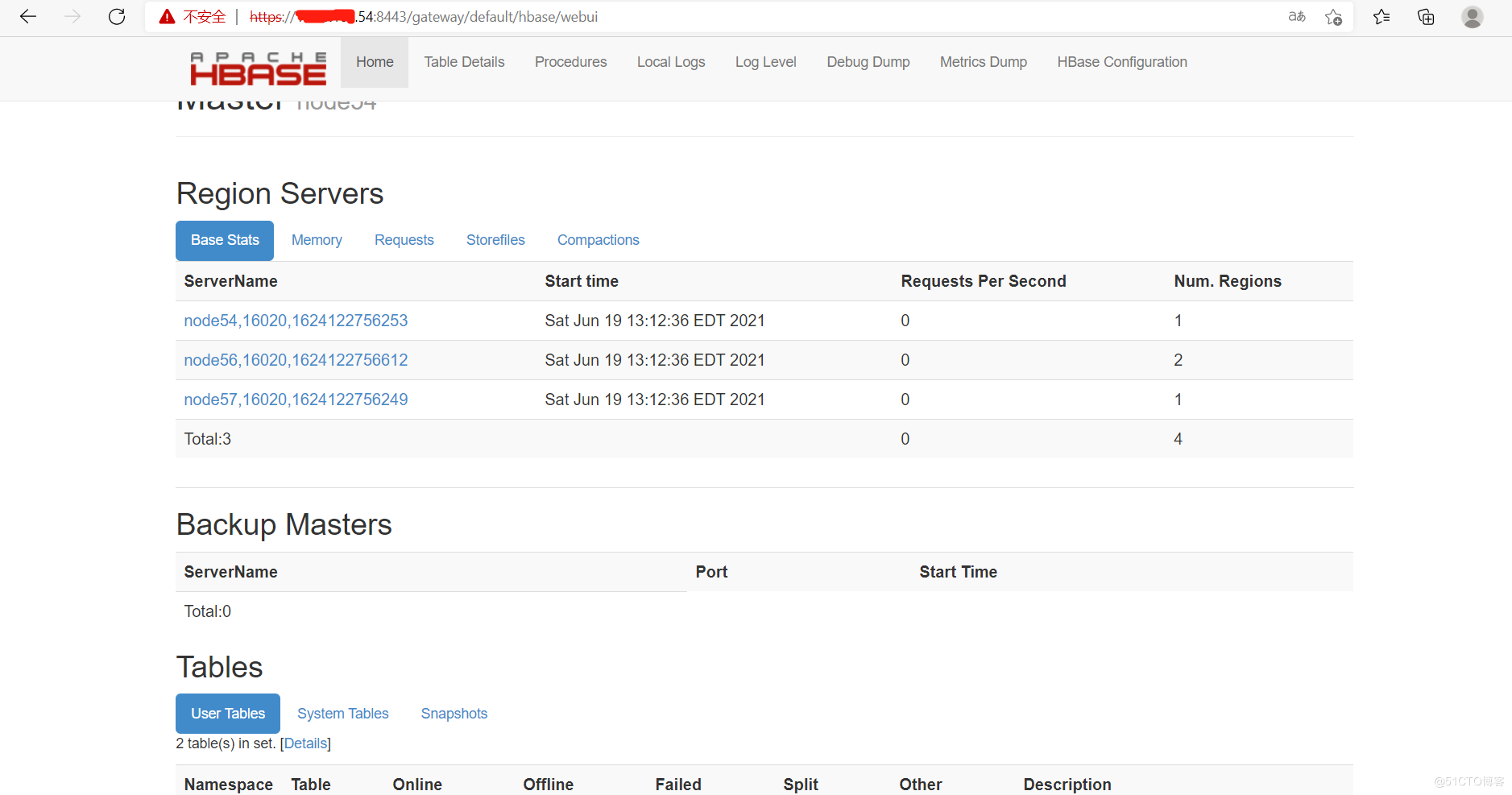Reload the page with the refresh icon
The image size is (1512, 795).
click(x=117, y=17)
